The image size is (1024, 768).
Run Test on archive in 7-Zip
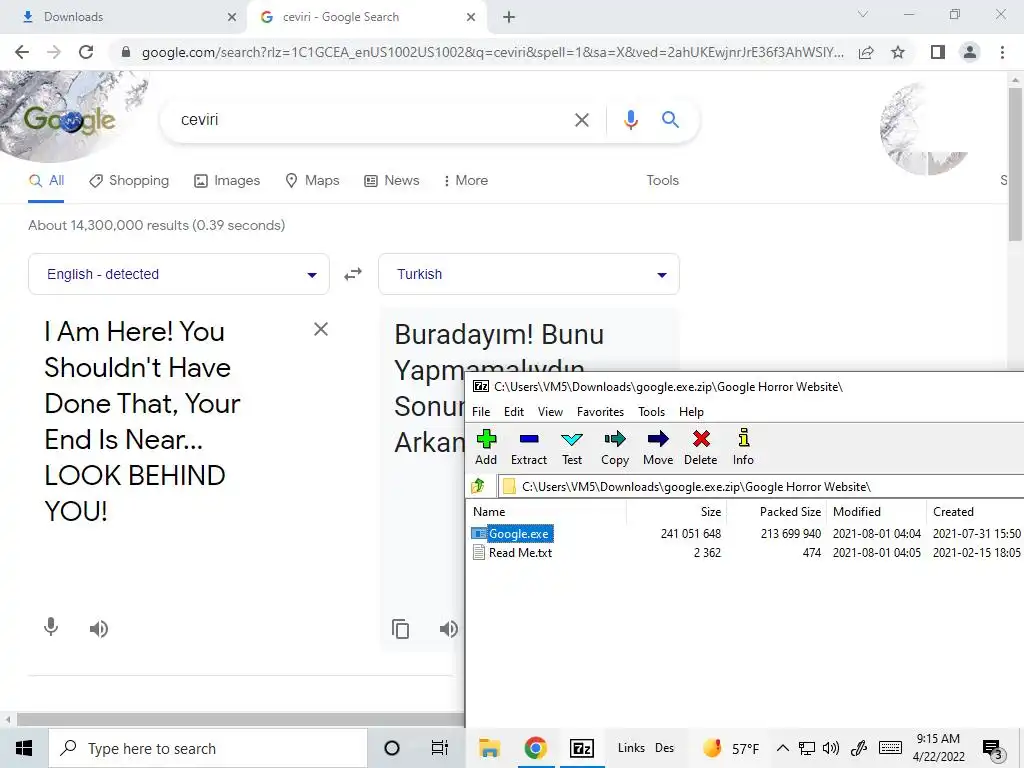[x=571, y=447]
